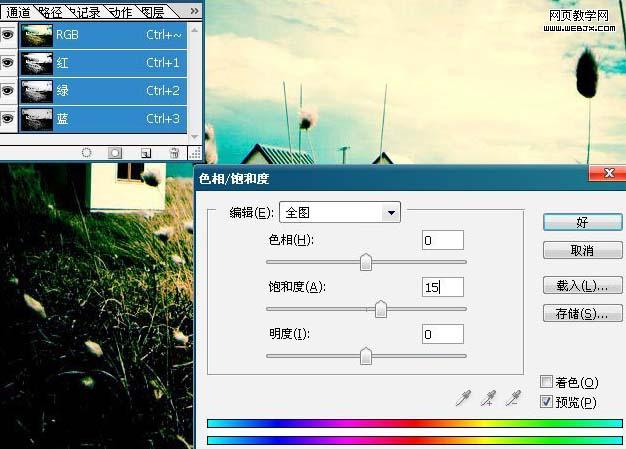626x449 pixels.
Task: Load channel as selection icon
Action: coord(86,153)
